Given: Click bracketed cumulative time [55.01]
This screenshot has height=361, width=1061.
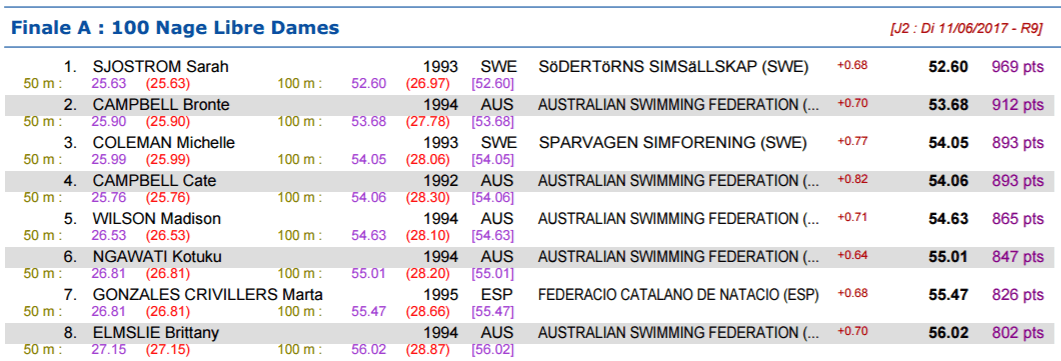Looking at the screenshot, I should tap(492, 274).
